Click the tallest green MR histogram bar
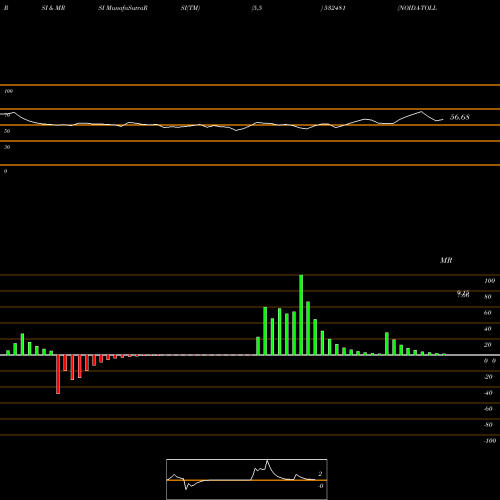This screenshot has width=500, height=500. point(301,315)
